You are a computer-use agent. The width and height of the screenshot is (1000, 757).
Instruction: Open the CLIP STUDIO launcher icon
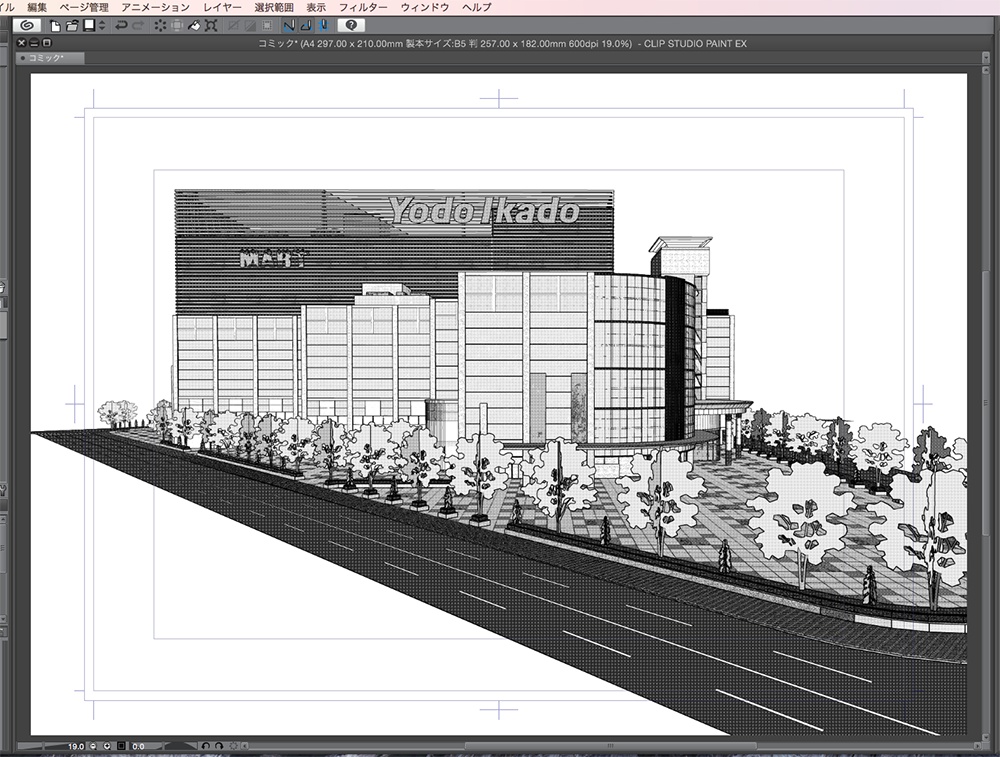pyautogui.click(x=26, y=26)
